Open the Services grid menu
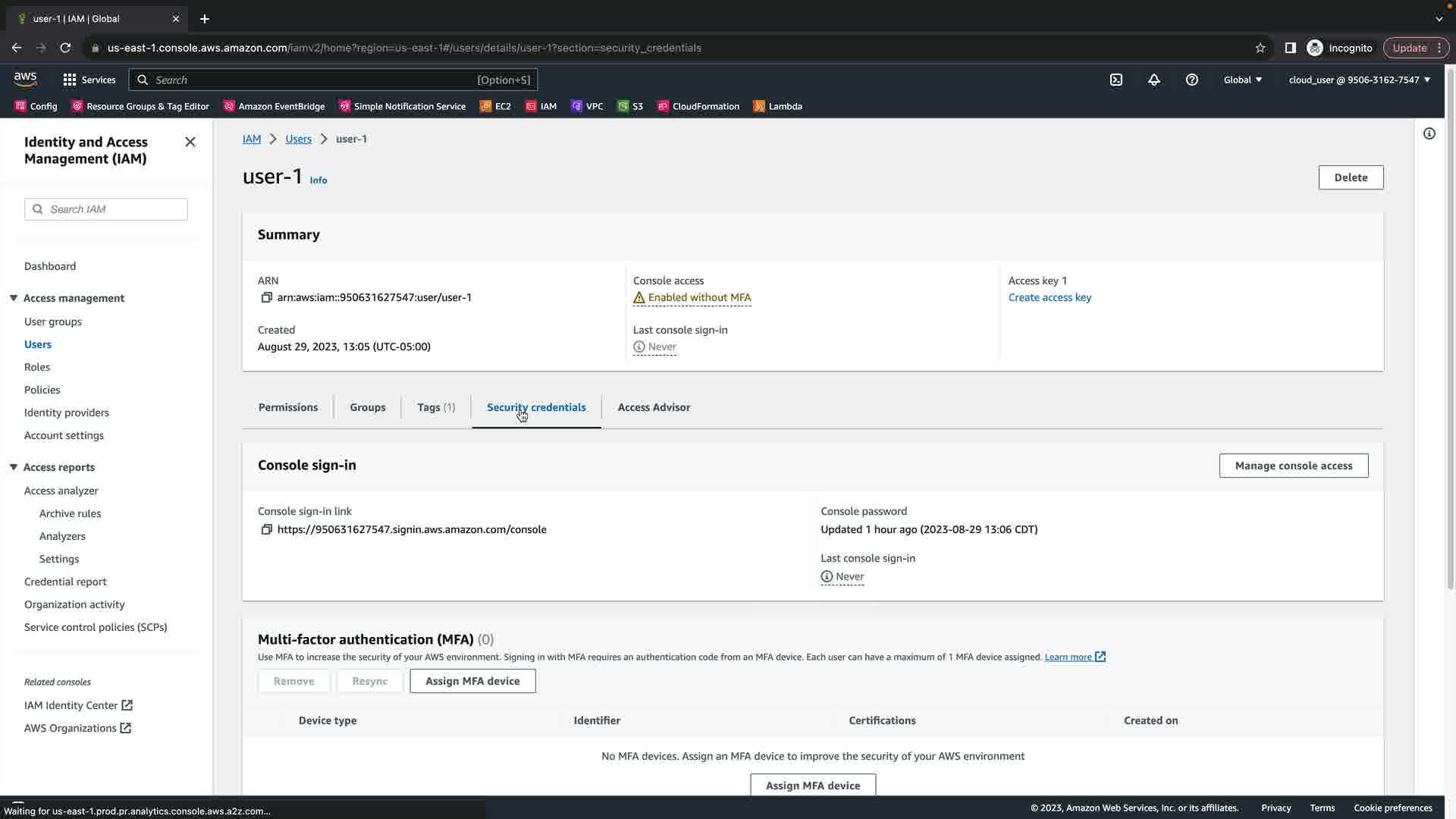This screenshot has height=819, width=1456. (x=89, y=80)
